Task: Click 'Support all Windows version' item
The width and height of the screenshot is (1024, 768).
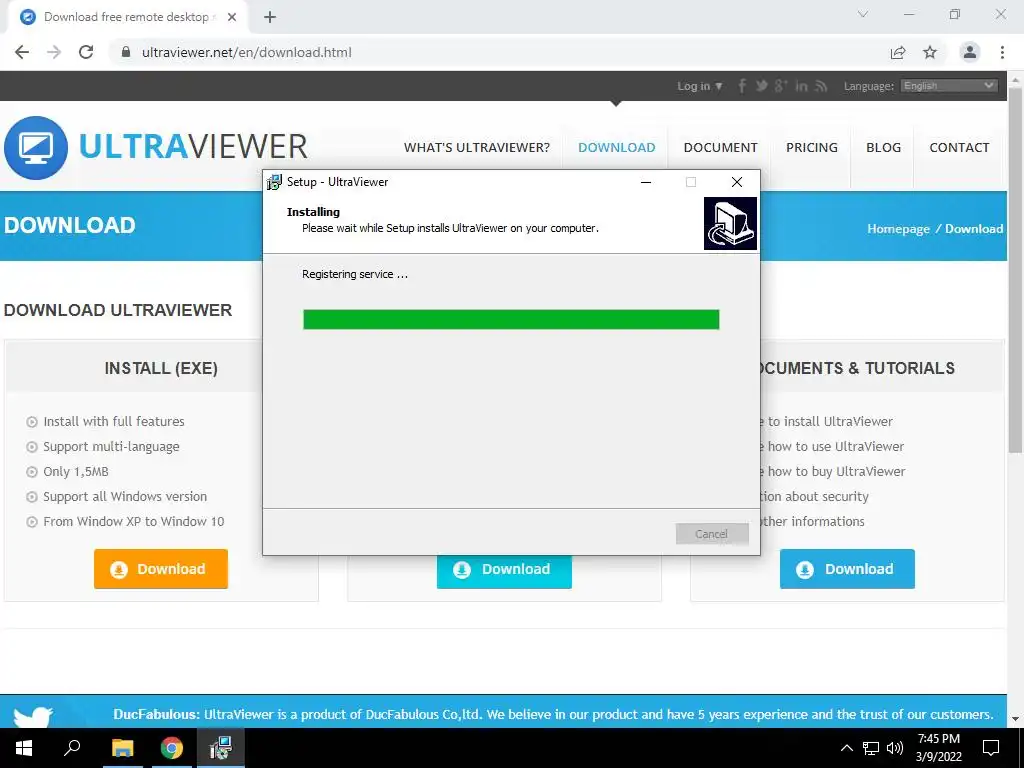Action: pos(125,496)
